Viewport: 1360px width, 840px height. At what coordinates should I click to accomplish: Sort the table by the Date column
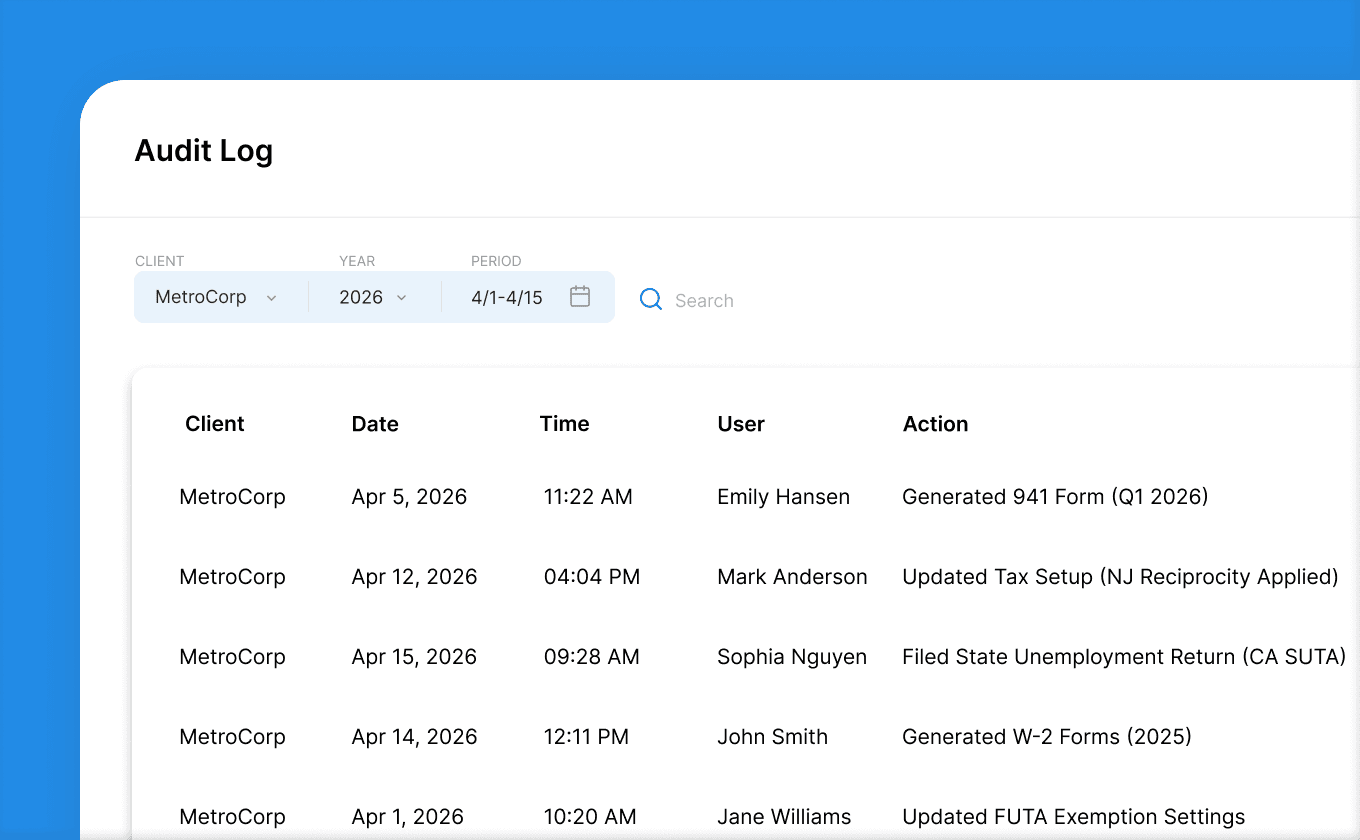(375, 424)
